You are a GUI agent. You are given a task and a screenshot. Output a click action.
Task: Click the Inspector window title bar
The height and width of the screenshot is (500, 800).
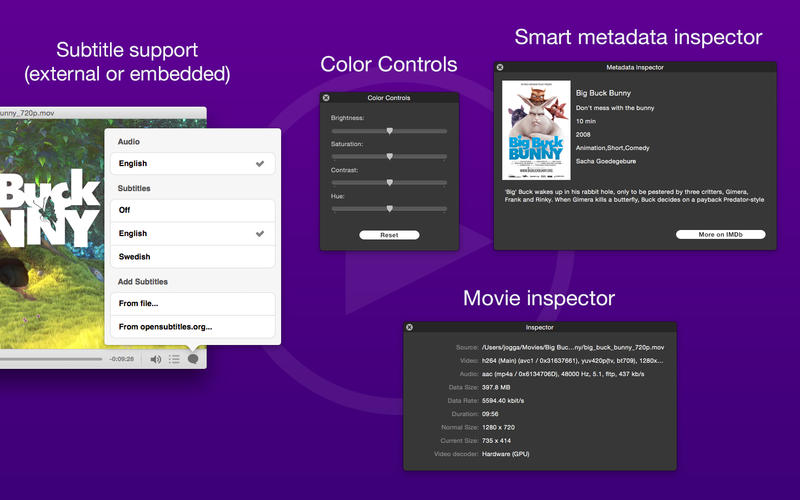click(539, 327)
